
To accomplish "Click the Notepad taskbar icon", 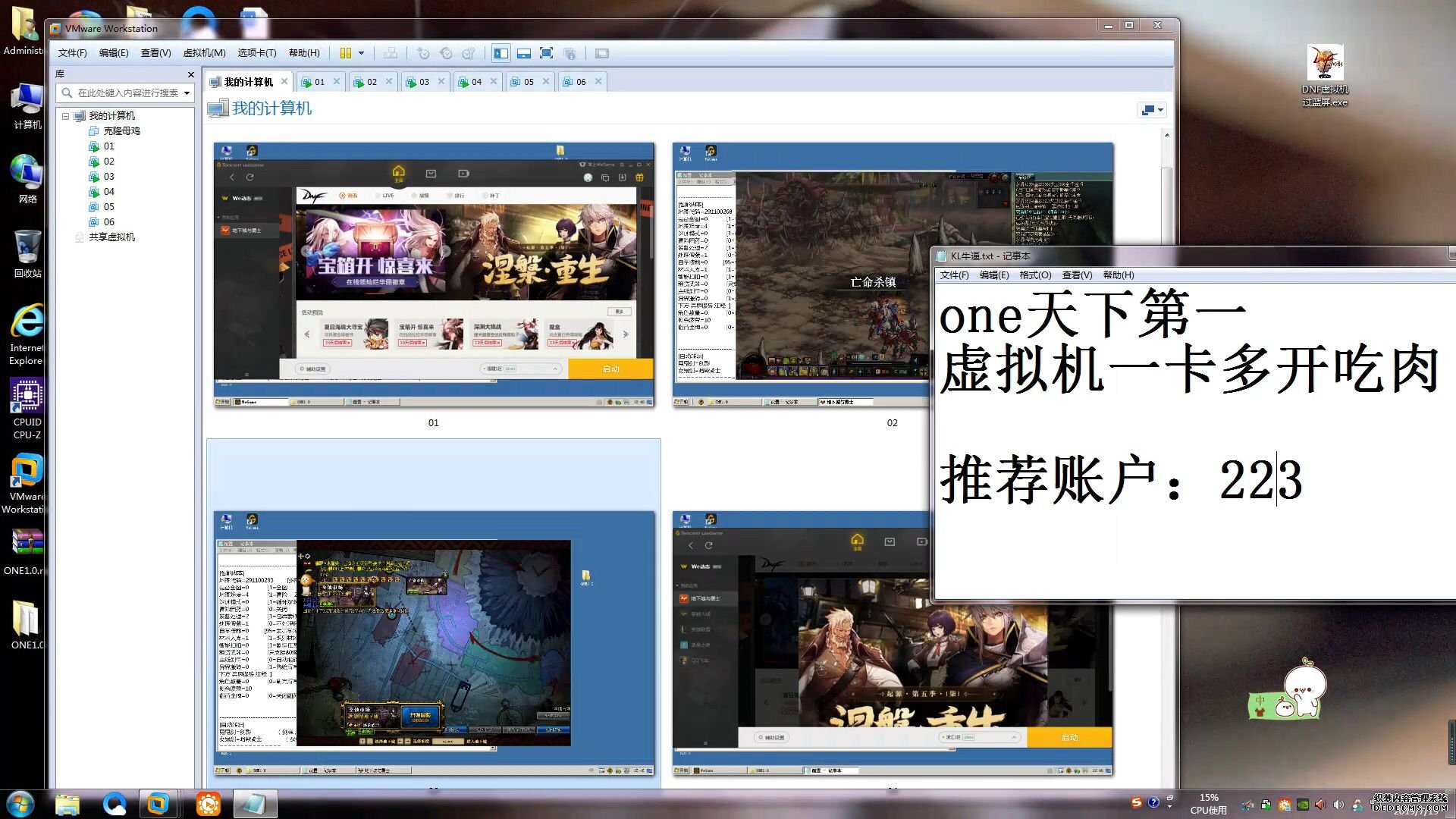I will [x=255, y=803].
